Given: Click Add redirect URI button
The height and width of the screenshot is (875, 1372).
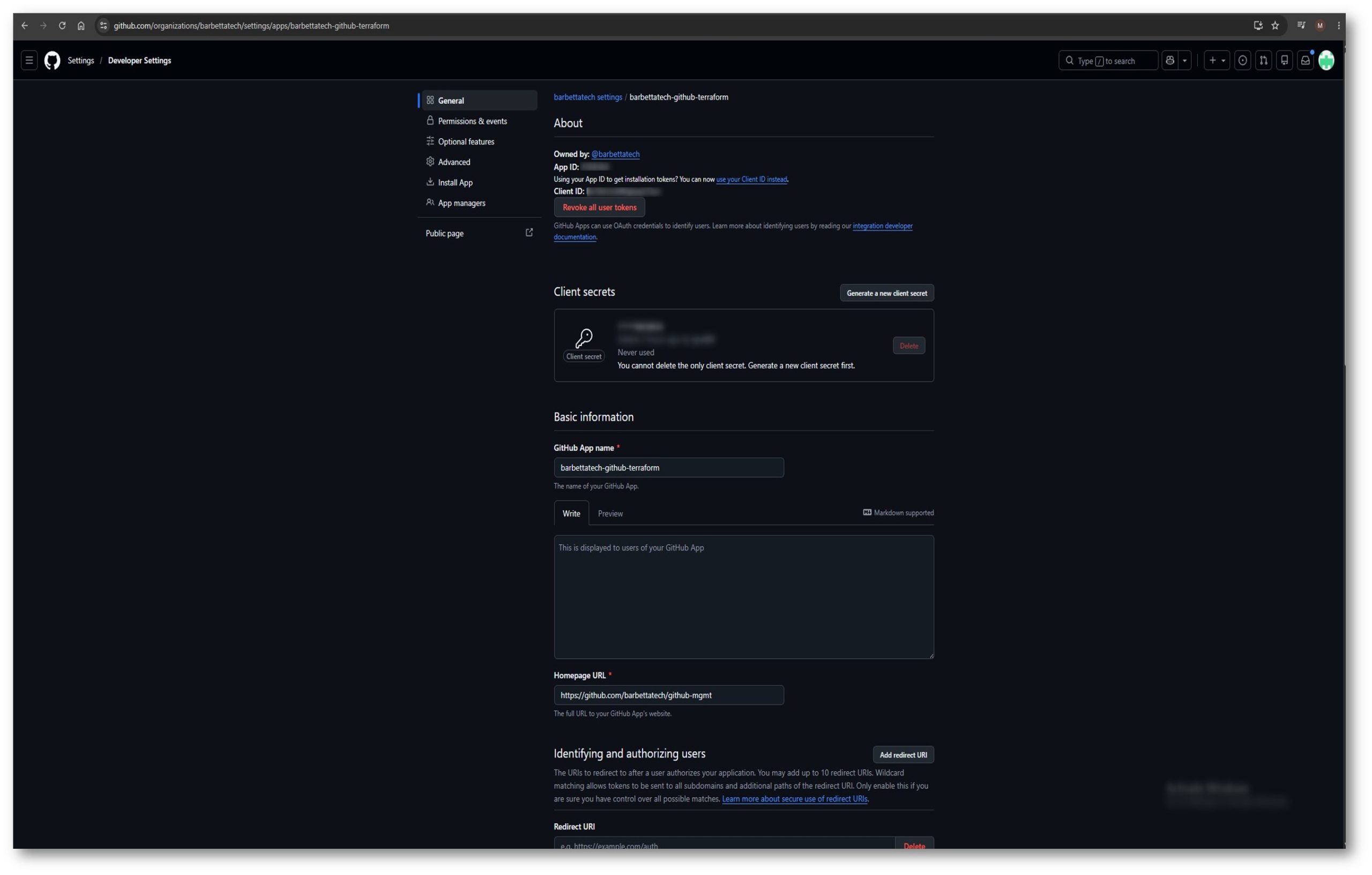Looking at the screenshot, I should (x=903, y=755).
